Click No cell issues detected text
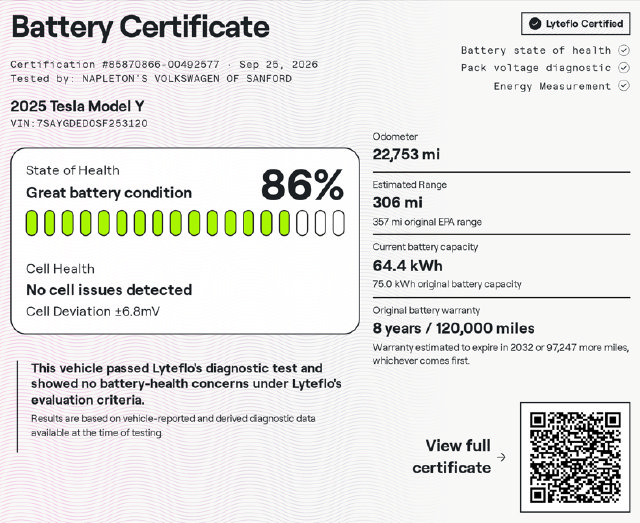Screen dimensions: 640x523 click(x=109, y=290)
